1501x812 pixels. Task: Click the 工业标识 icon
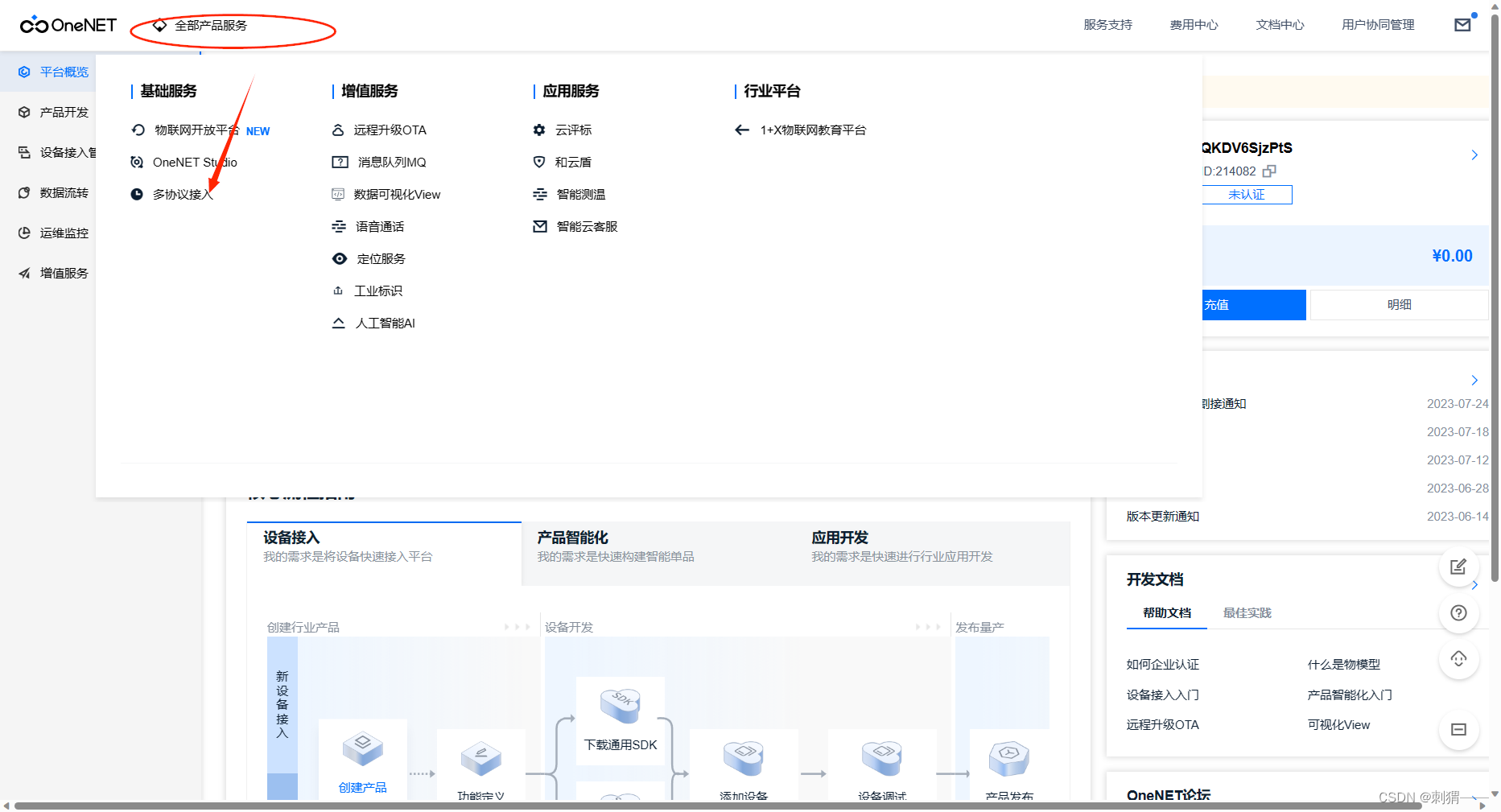click(338, 291)
